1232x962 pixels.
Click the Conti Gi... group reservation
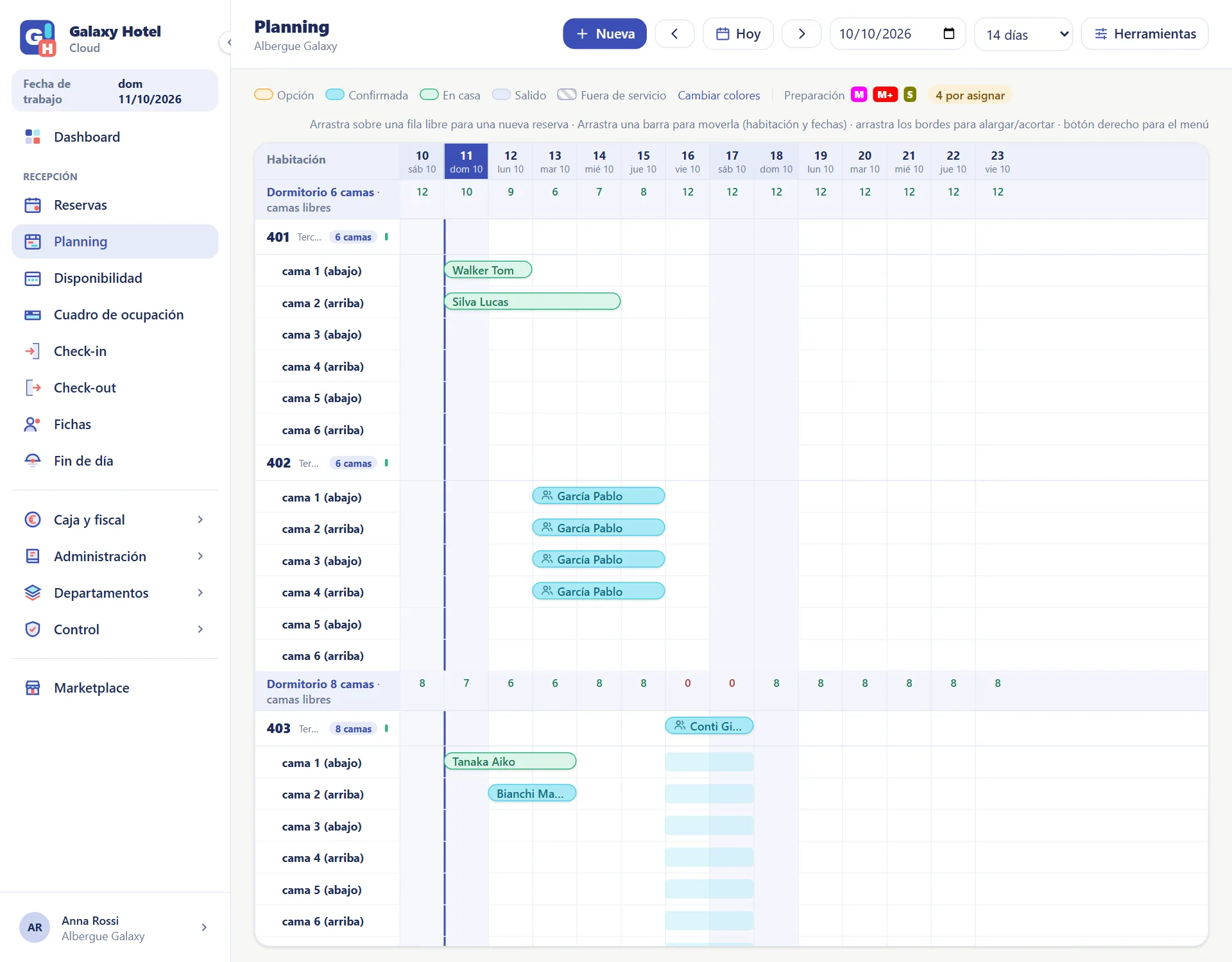point(709,726)
